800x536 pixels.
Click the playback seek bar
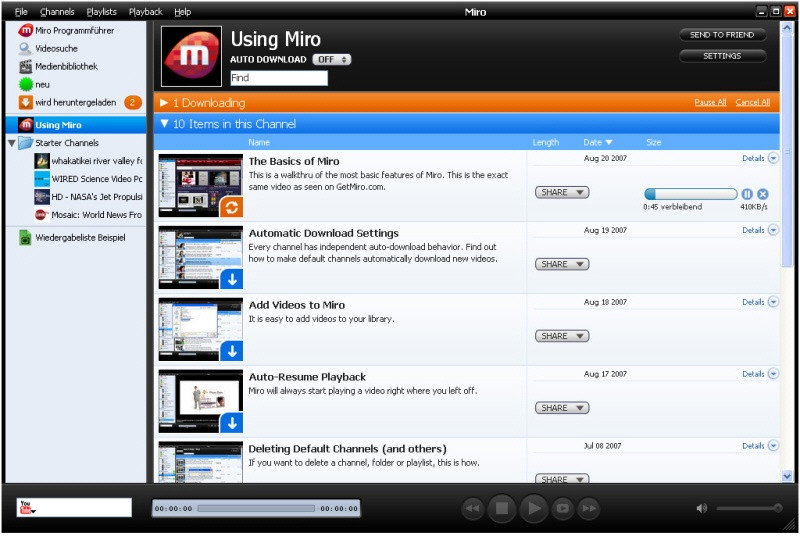coord(256,509)
